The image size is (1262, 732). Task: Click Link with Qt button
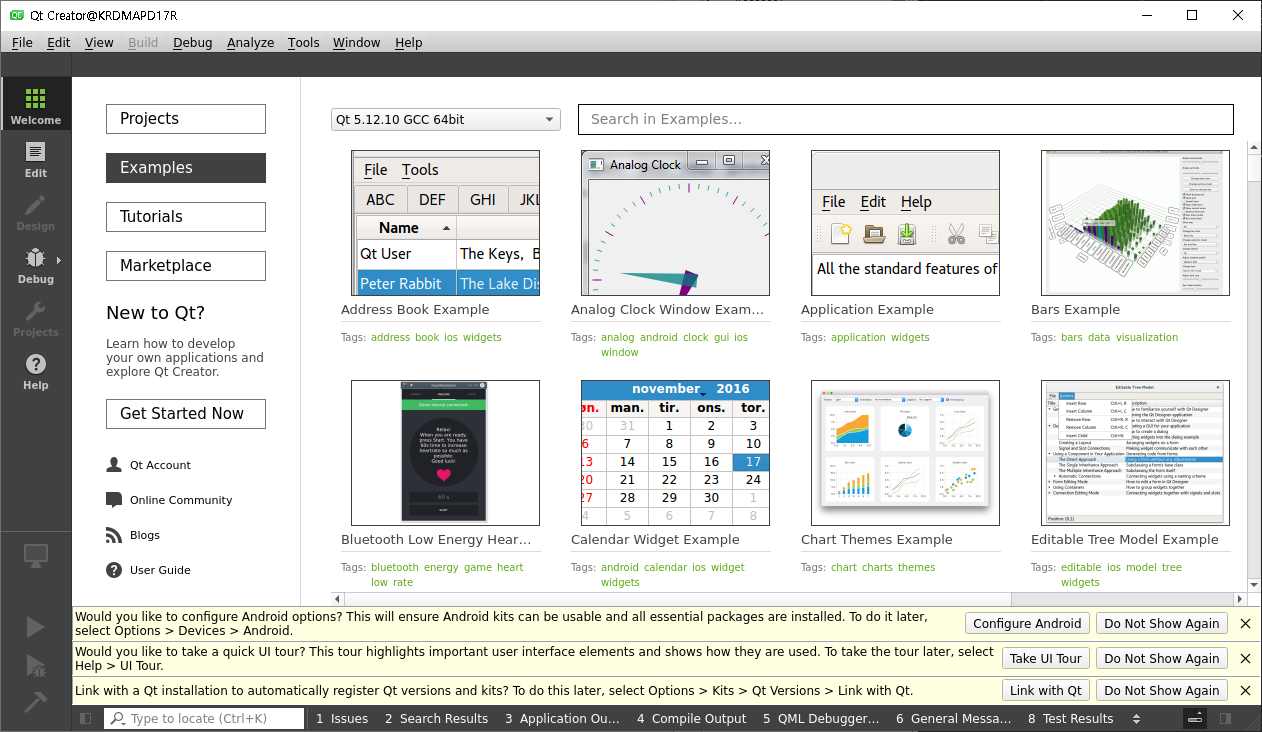pos(1045,690)
